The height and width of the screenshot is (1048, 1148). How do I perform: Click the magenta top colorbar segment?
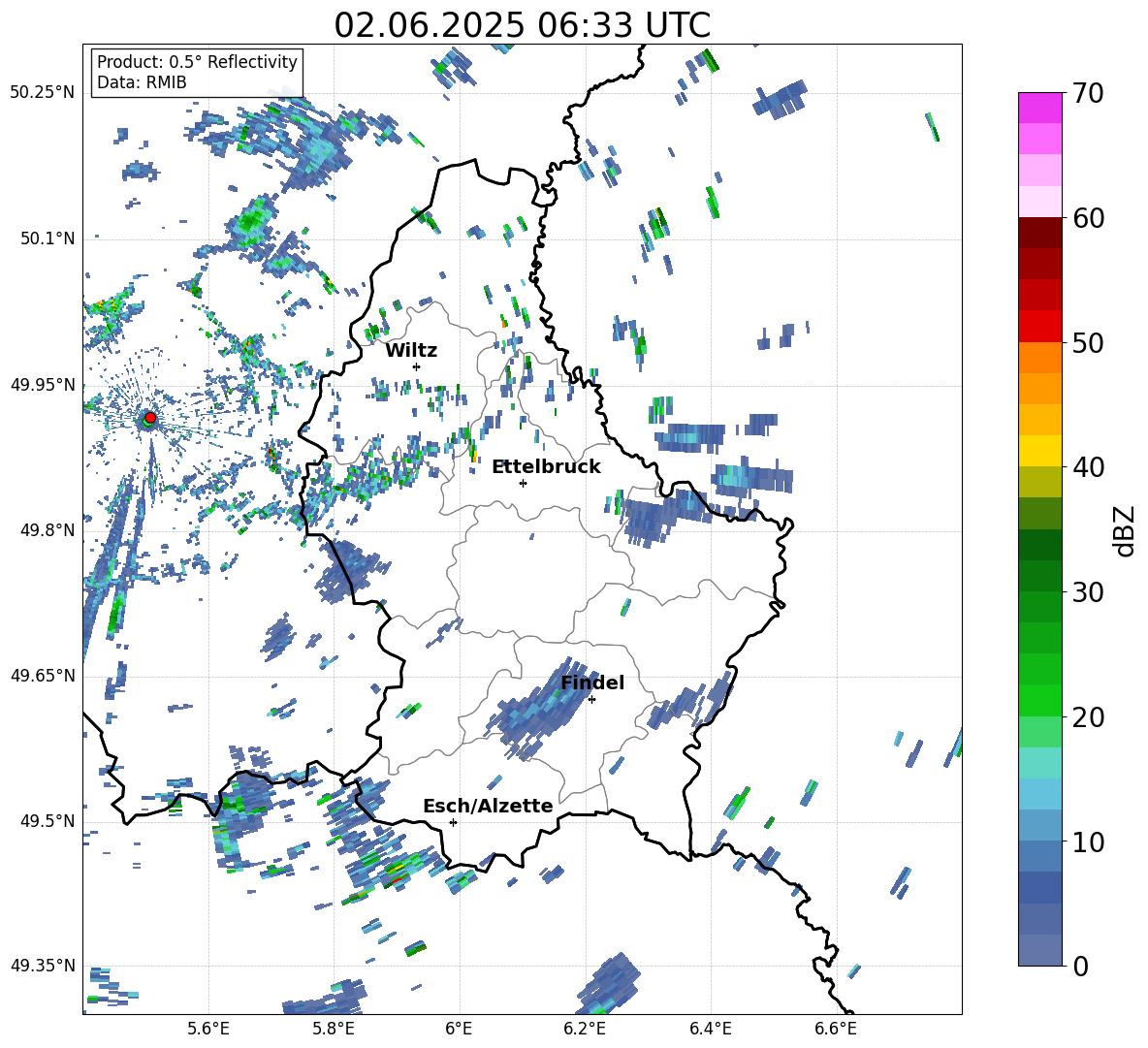[x=1039, y=108]
